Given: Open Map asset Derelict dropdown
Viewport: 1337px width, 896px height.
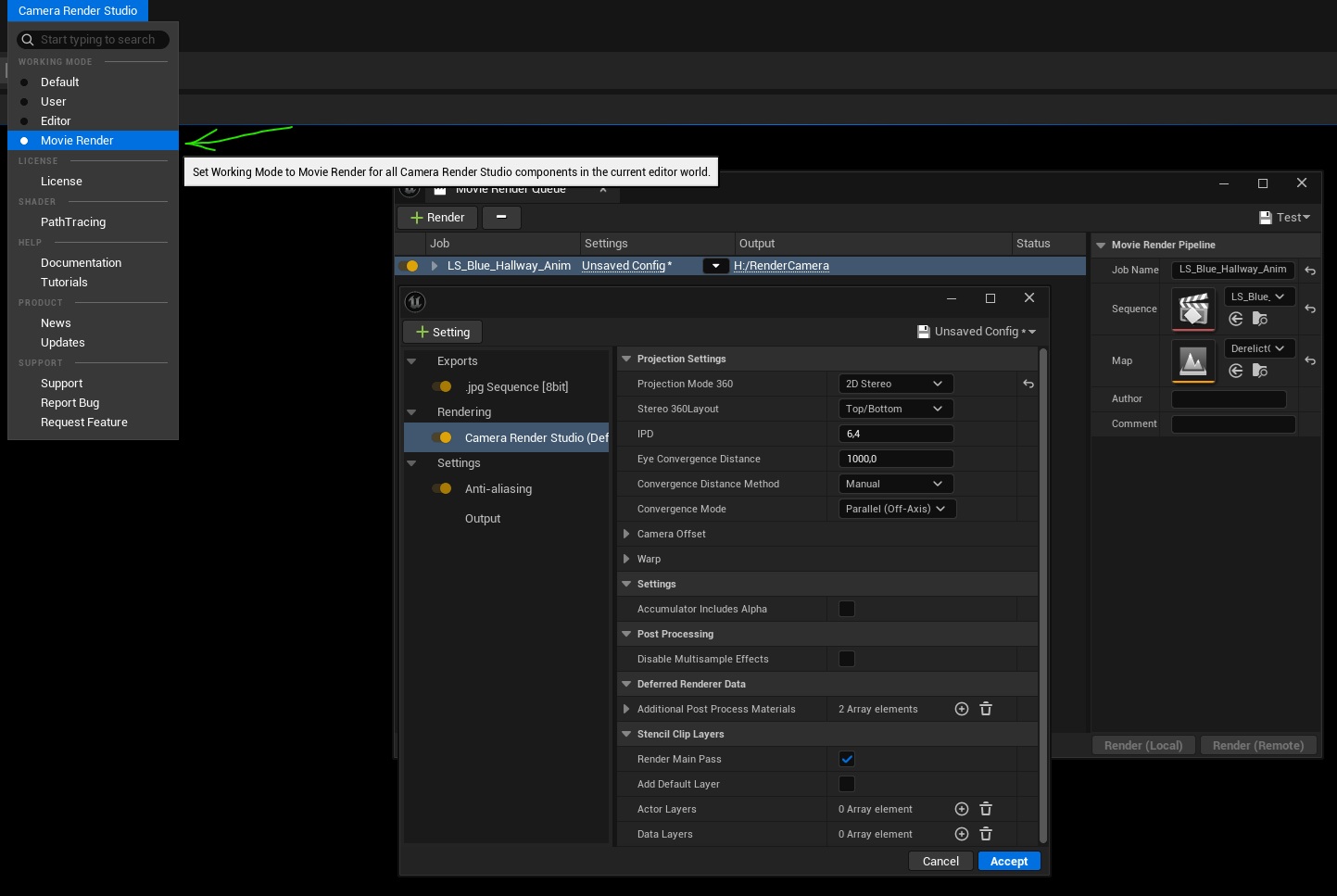Looking at the screenshot, I should click(1260, 348).
